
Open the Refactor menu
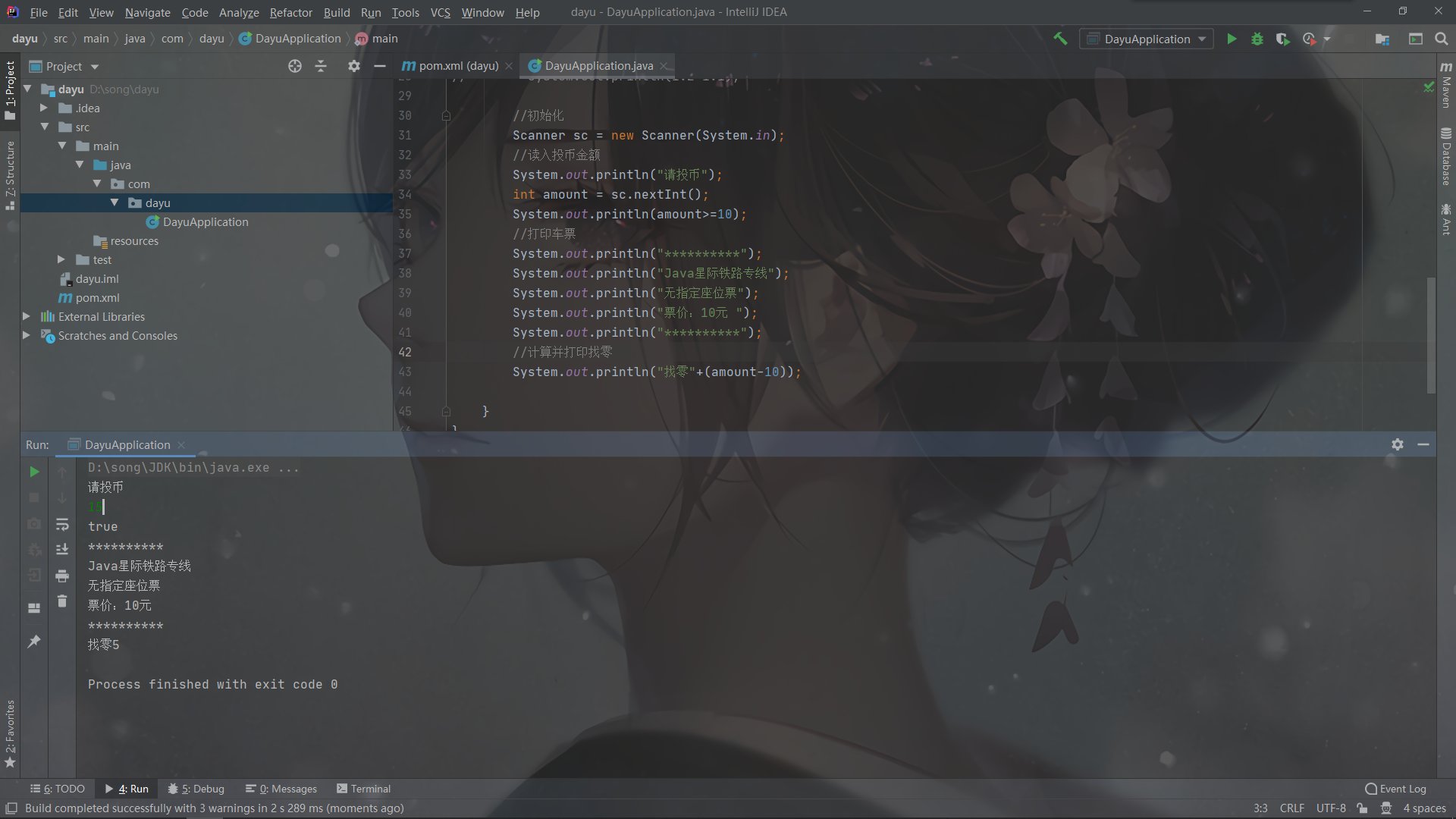coord(290,12)
